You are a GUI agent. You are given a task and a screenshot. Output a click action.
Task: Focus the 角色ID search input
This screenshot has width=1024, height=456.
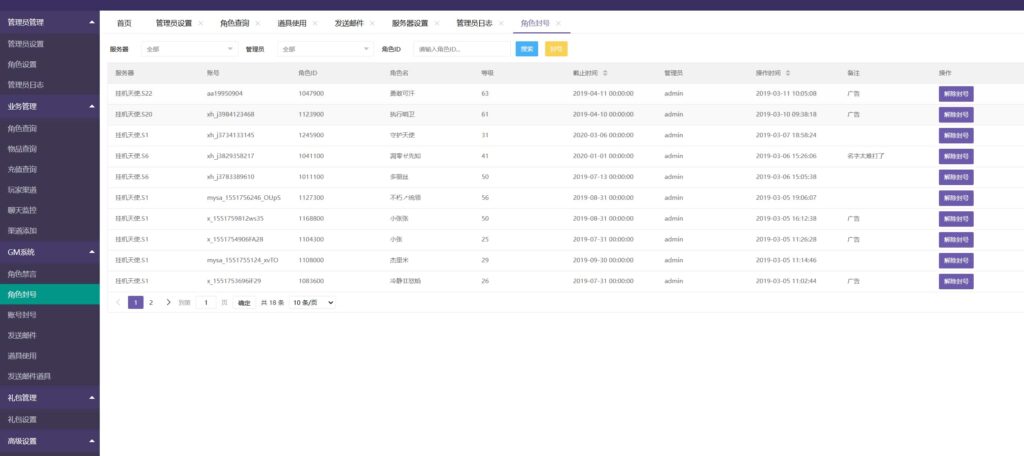462,49
